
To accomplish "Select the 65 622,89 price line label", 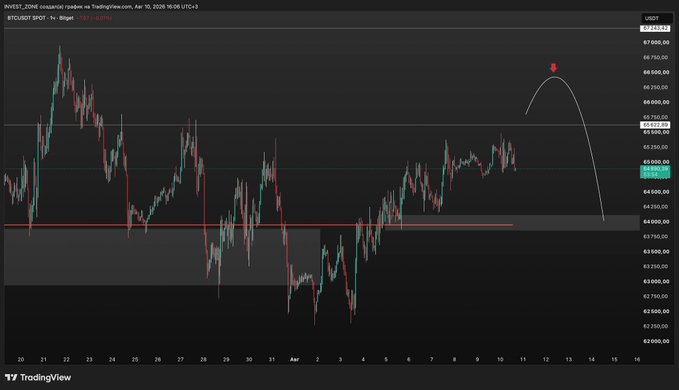I will [655, 125].
